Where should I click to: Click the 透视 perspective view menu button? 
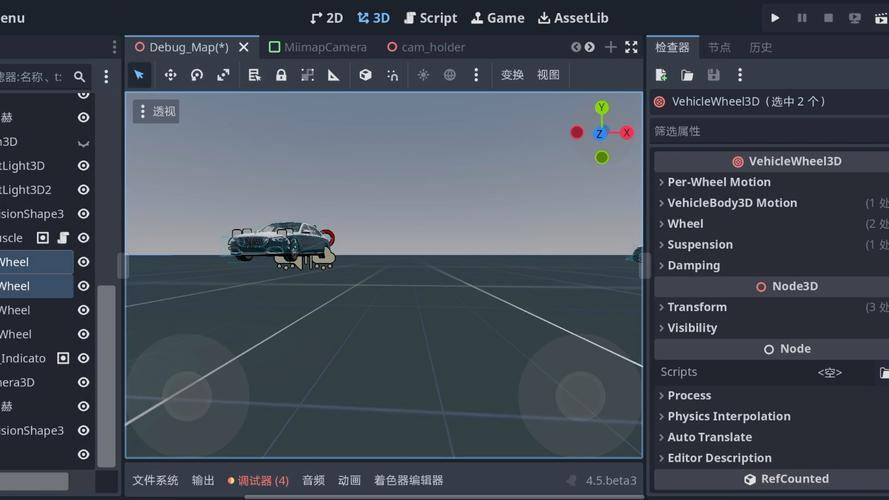click(156, 111)
